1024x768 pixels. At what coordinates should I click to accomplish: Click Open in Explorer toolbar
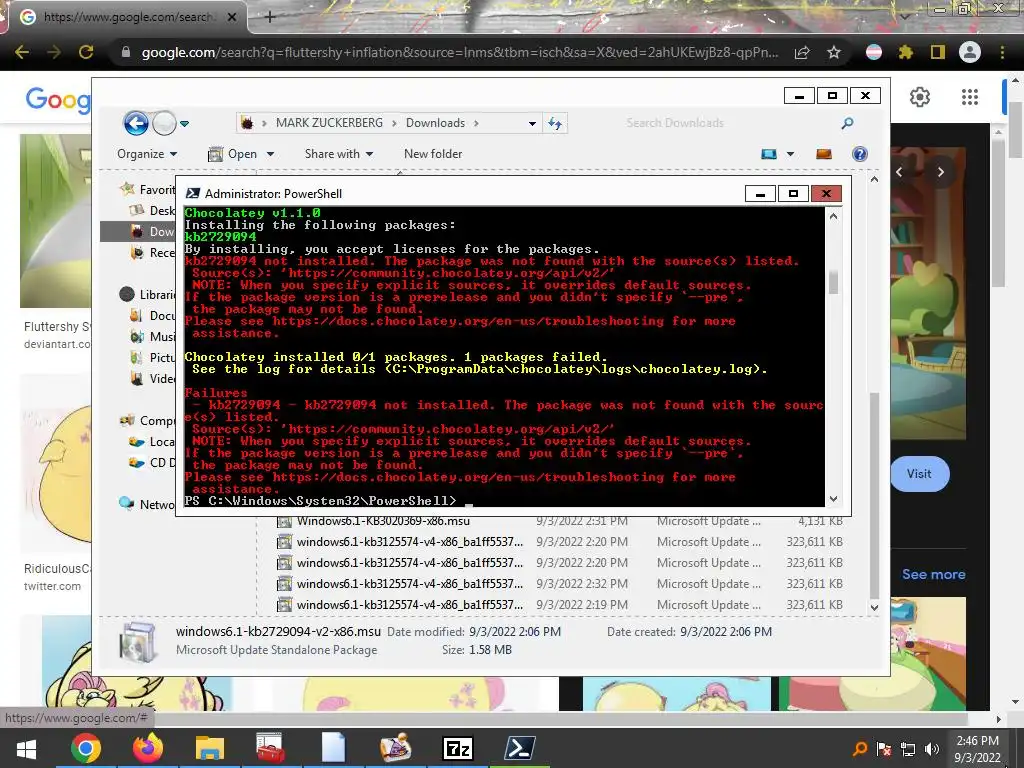pos(233,154)
